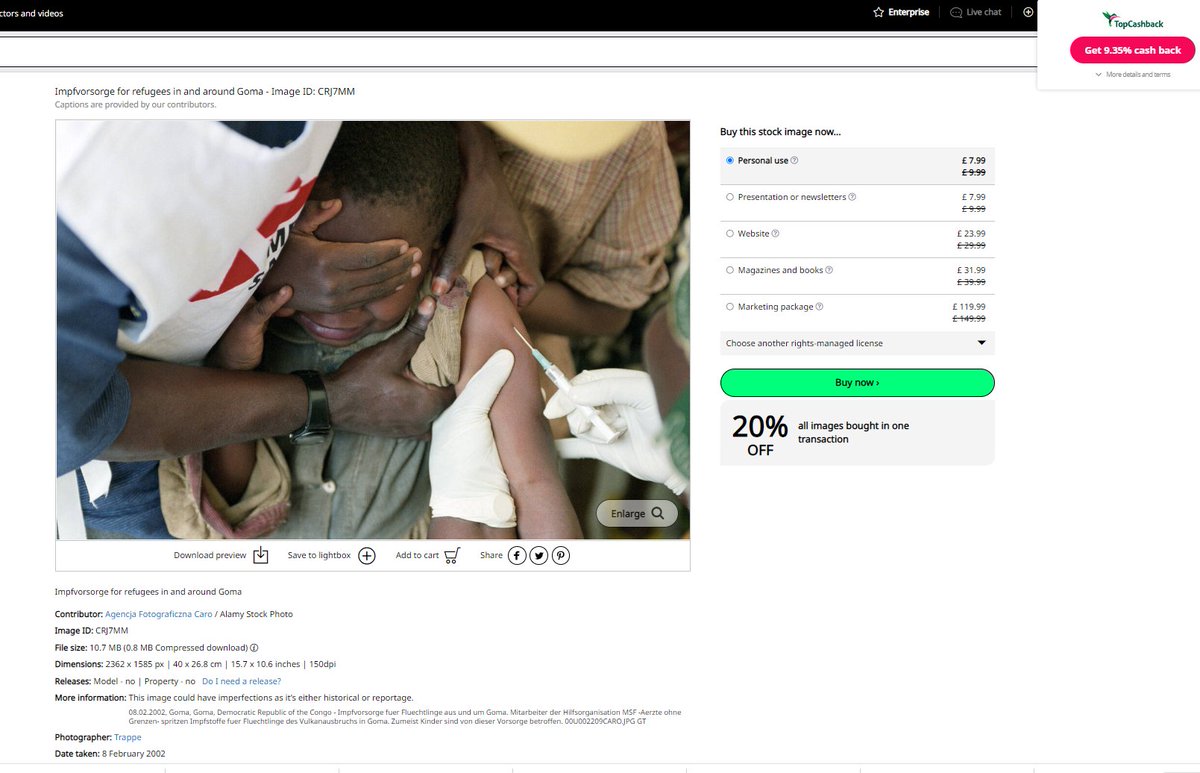
Task: Click Get 9.35% cash back button
Action: coord(1132,50)
